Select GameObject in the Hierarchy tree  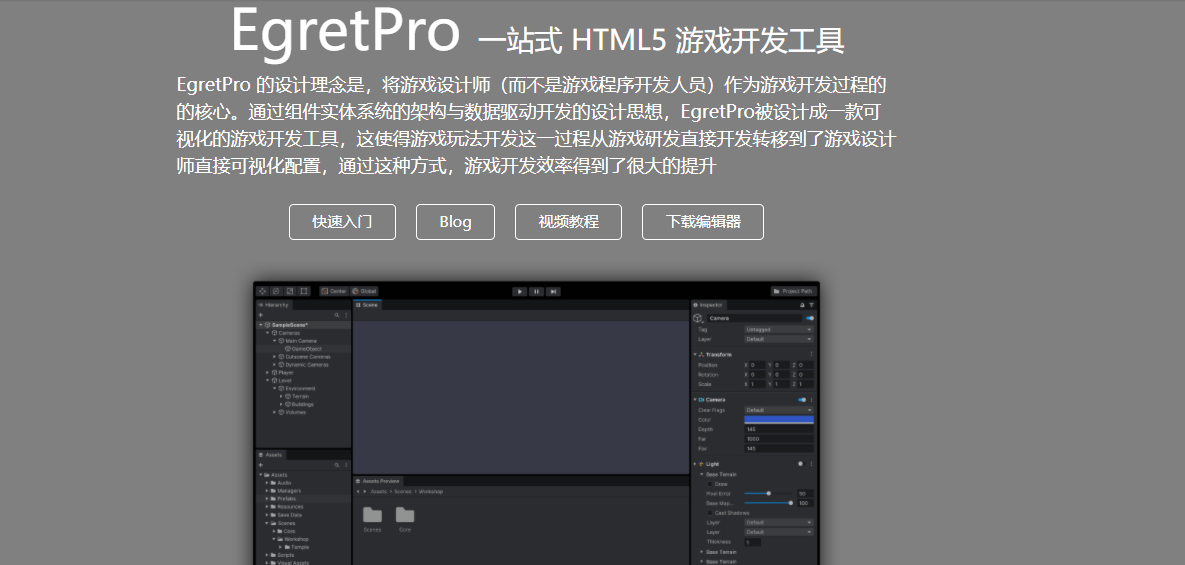(302, 349)
